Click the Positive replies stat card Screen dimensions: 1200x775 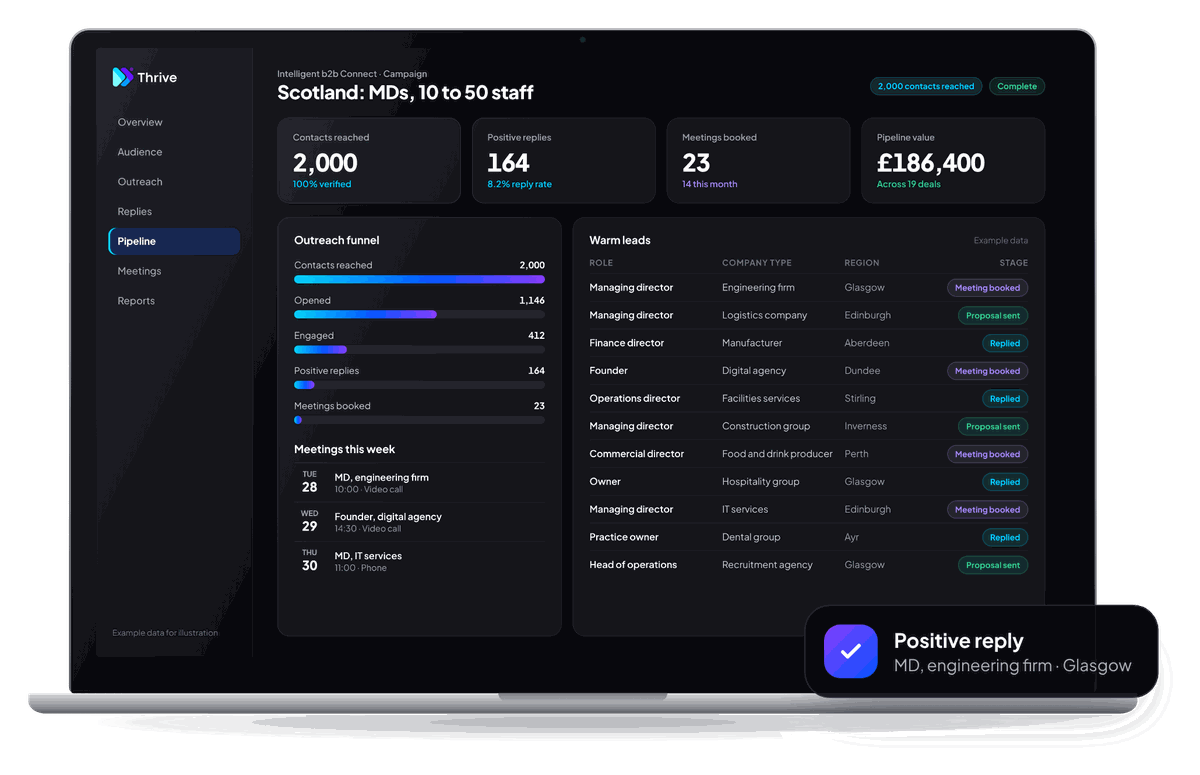coord(564,161)
